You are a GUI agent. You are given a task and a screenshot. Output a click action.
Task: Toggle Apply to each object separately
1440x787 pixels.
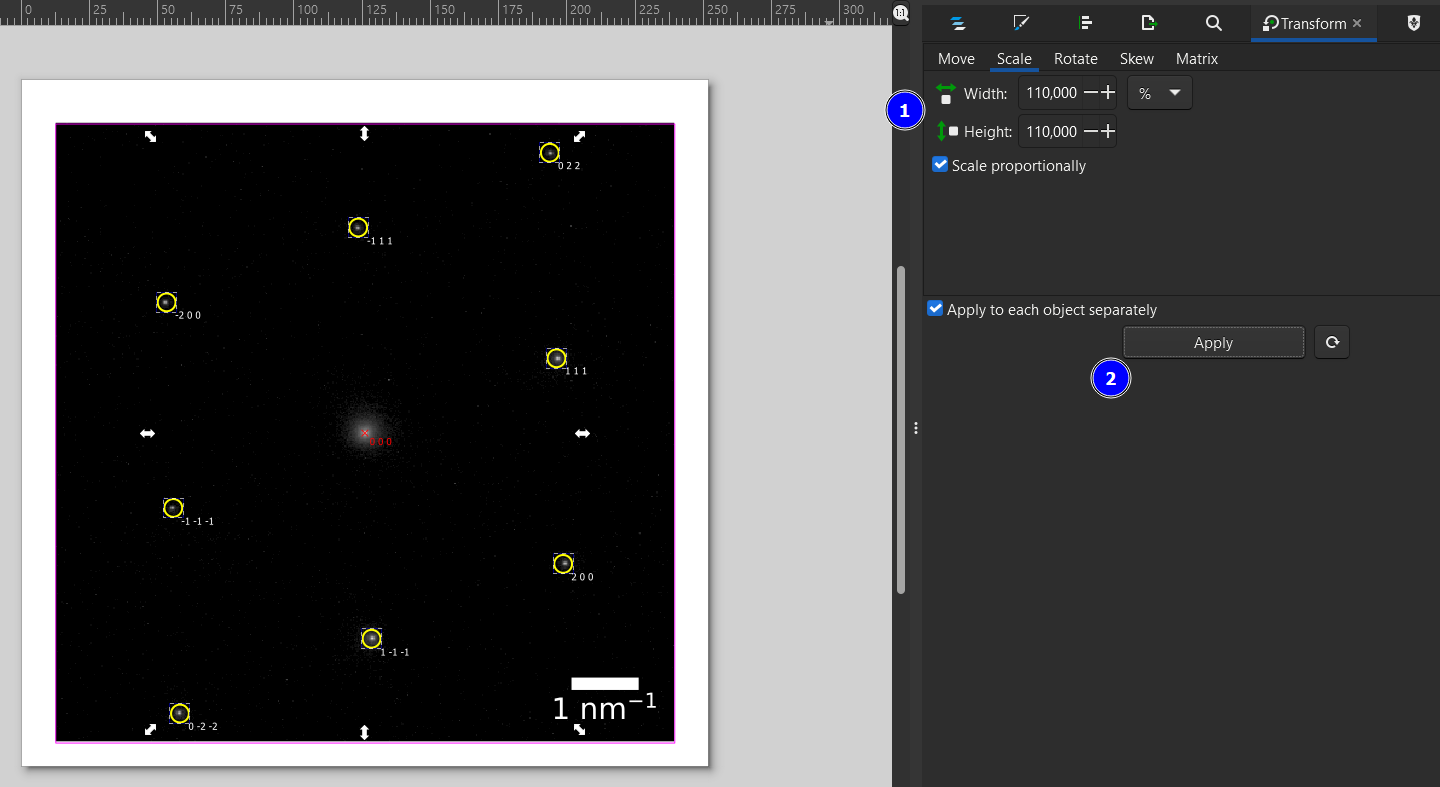point(935,309)
